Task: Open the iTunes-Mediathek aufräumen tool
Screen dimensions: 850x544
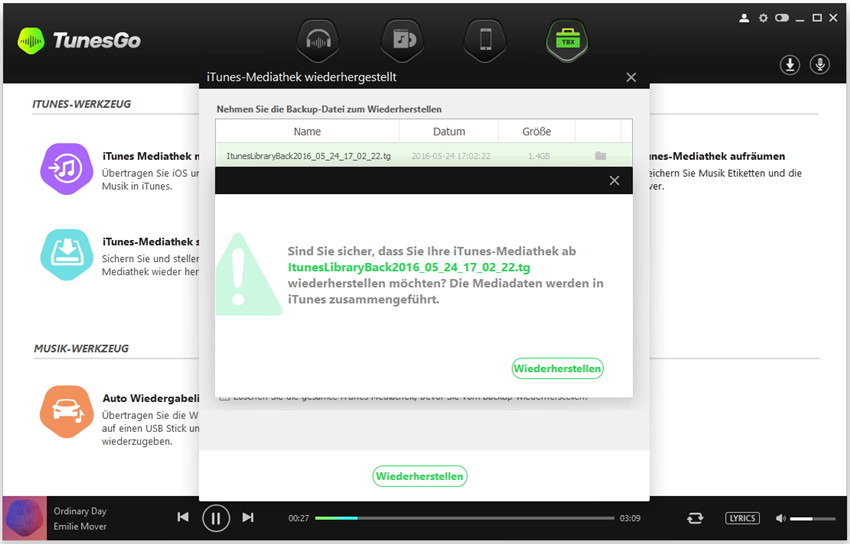Action: [x=725, y=170]
